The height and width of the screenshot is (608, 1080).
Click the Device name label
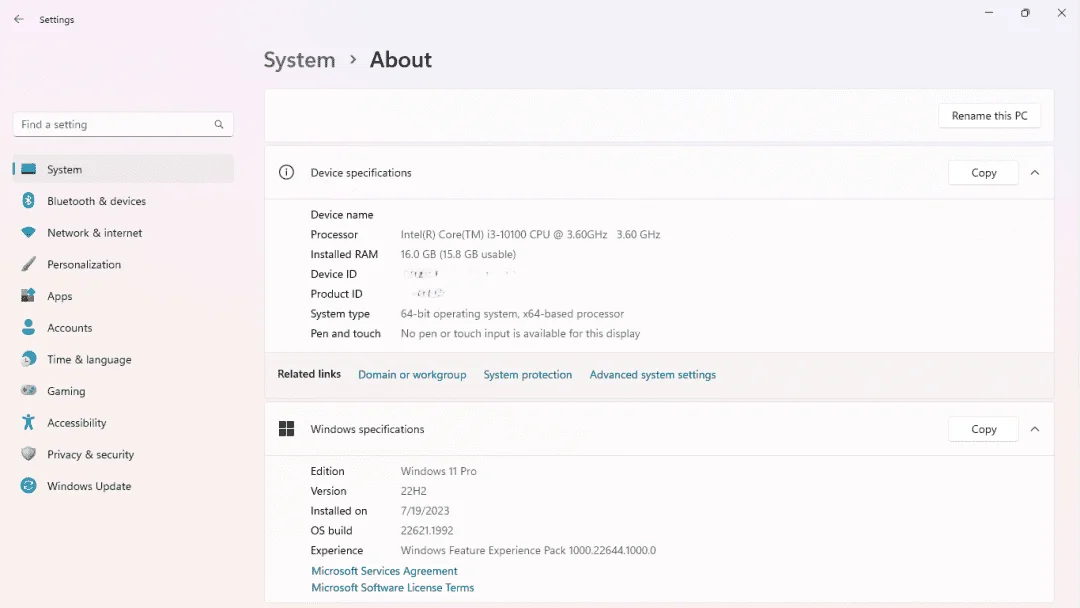click(342, 215)
